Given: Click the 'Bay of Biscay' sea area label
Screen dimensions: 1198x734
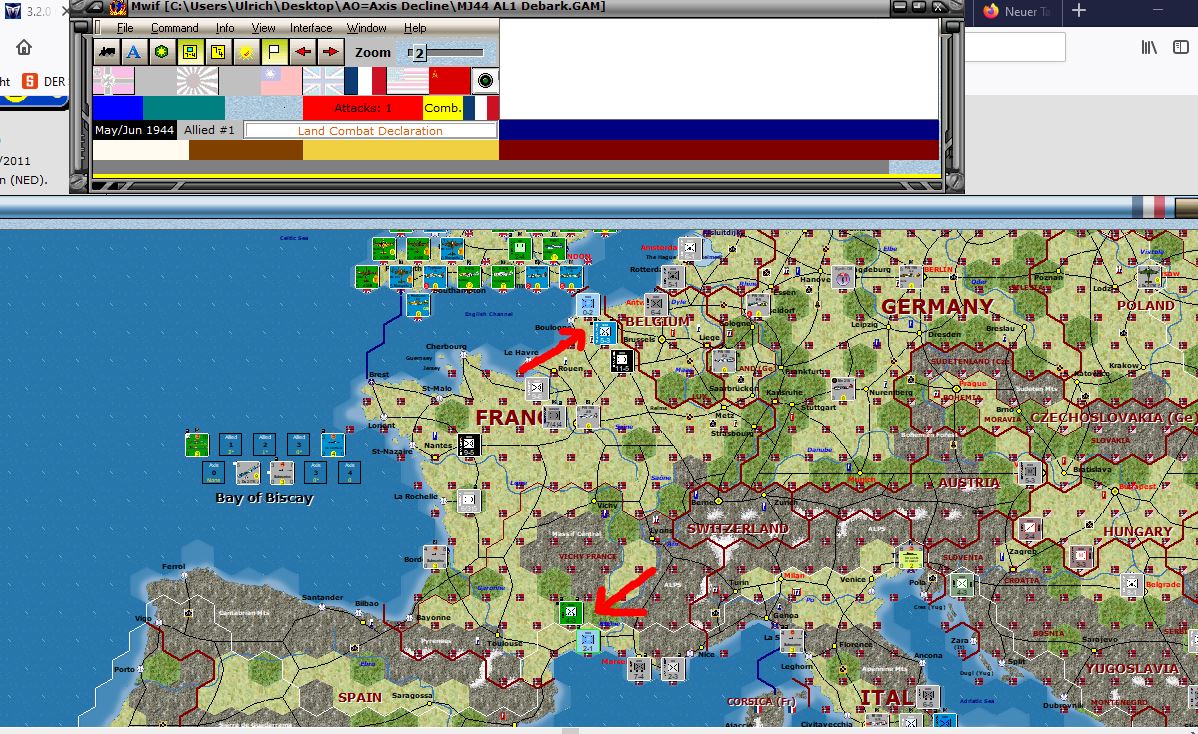Looking at the screenshot, I should [x=264, y=498].
